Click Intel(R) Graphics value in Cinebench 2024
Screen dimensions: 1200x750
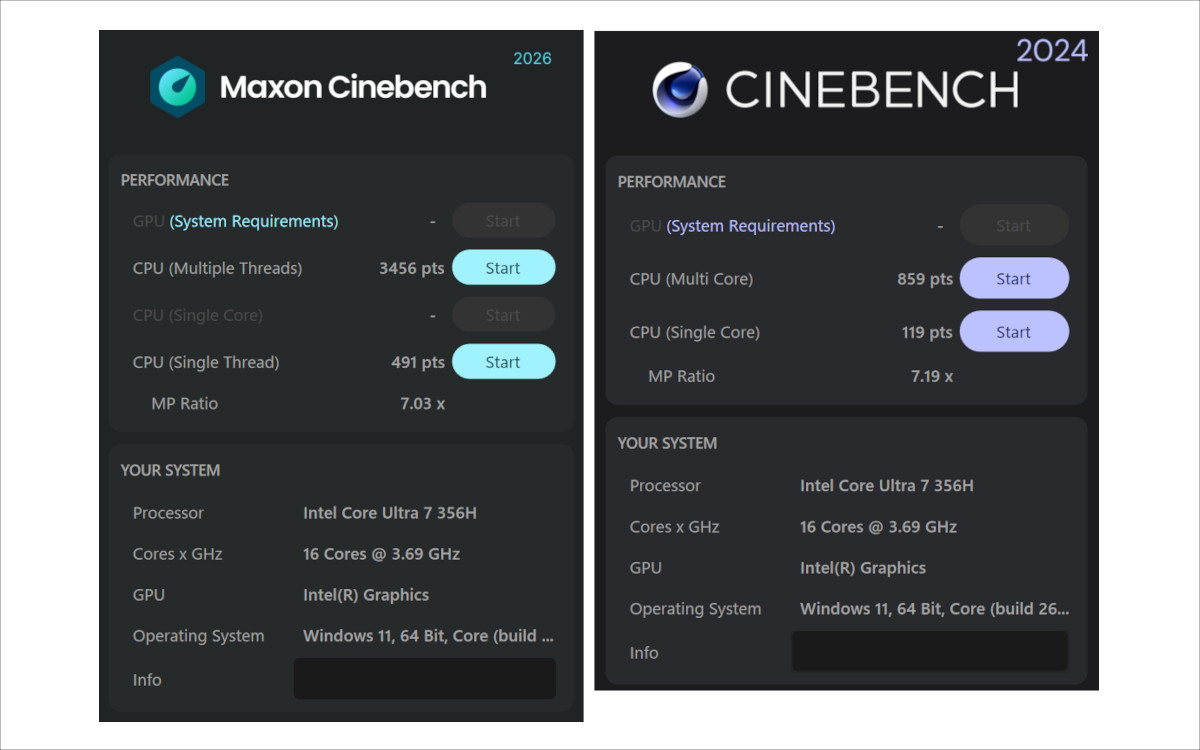pos(863,568)
